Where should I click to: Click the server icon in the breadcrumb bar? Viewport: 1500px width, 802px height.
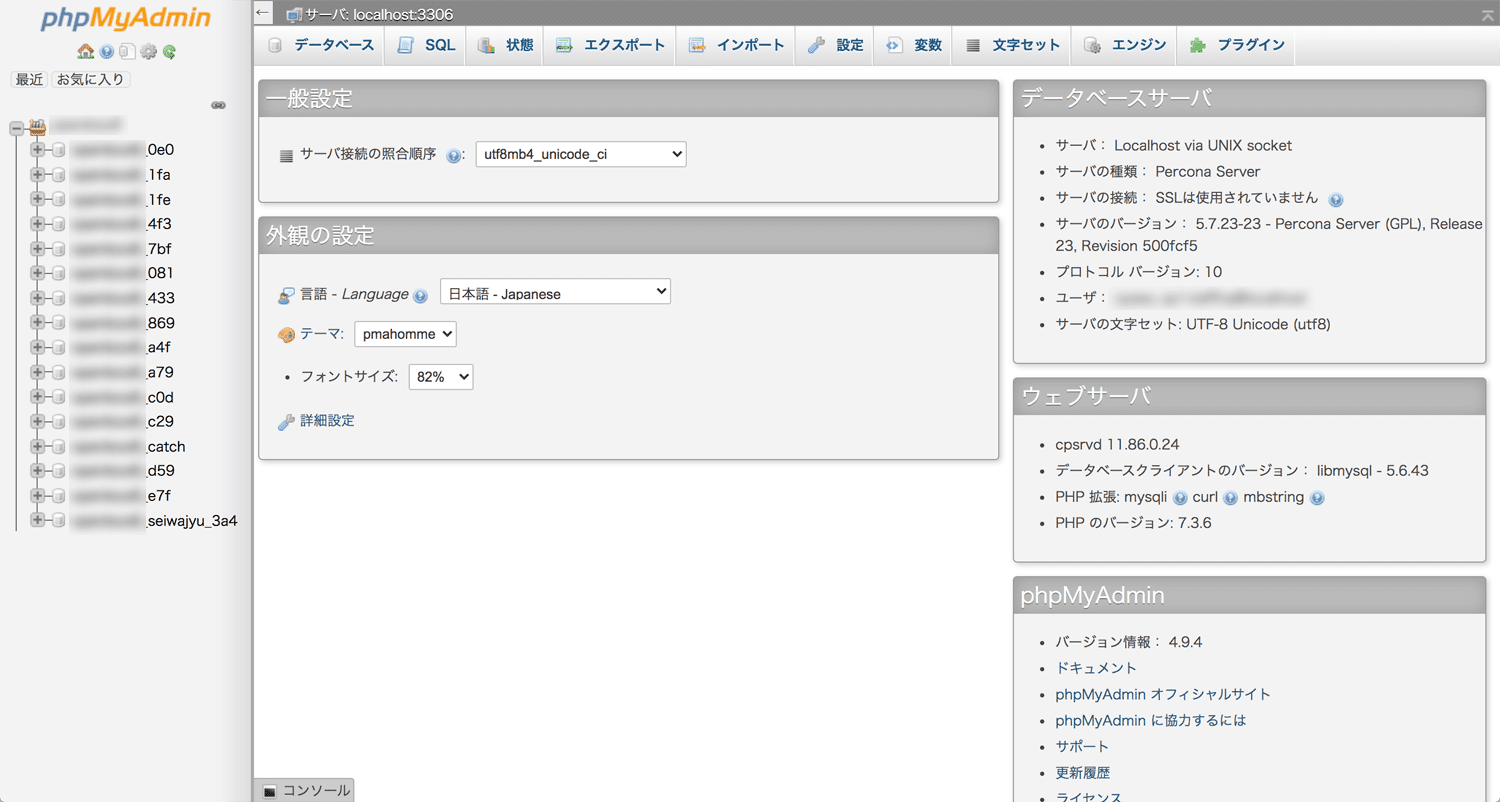point(294,15)
